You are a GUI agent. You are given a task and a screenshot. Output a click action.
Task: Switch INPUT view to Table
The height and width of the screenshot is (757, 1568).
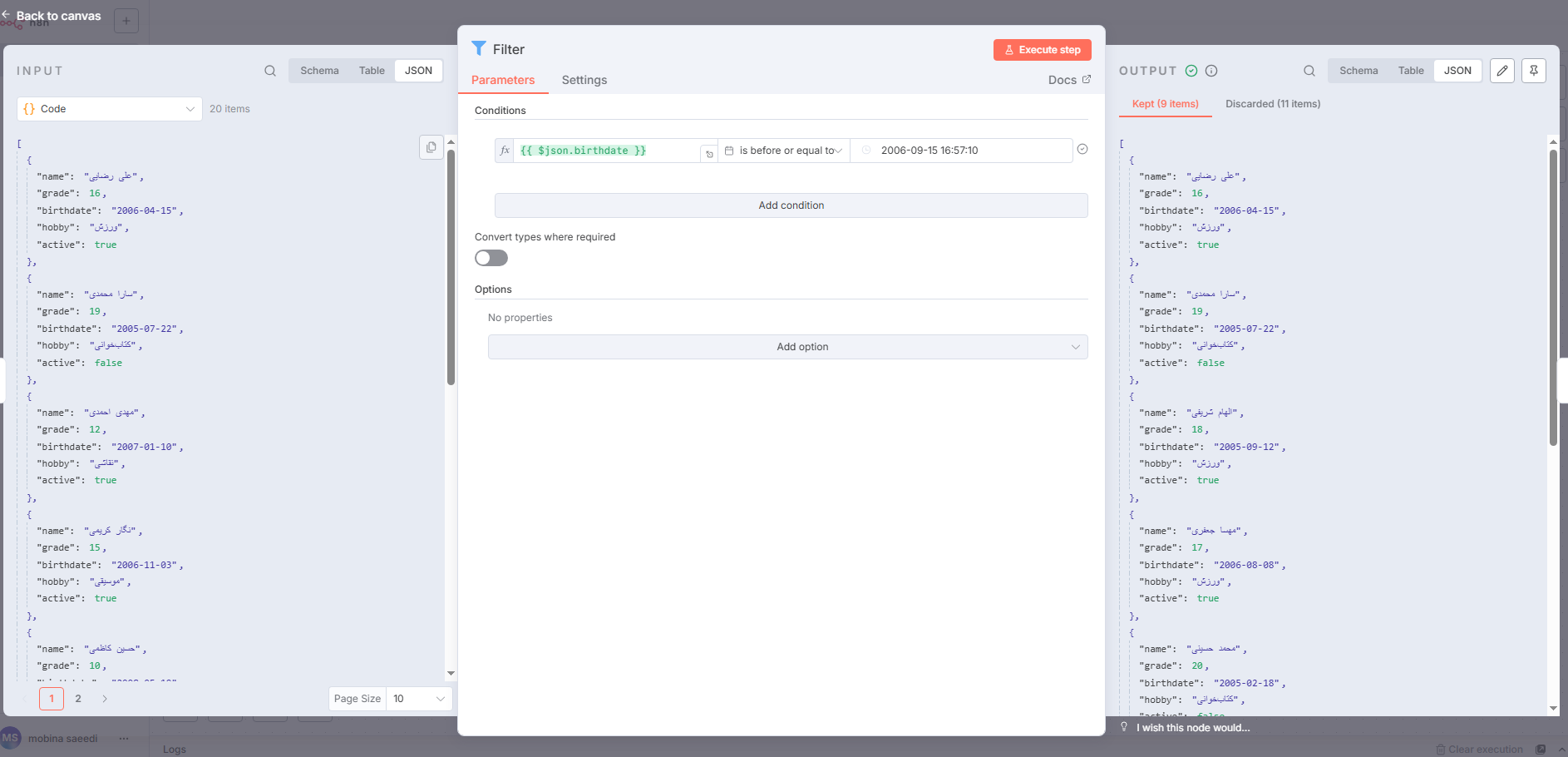[372, 71]
